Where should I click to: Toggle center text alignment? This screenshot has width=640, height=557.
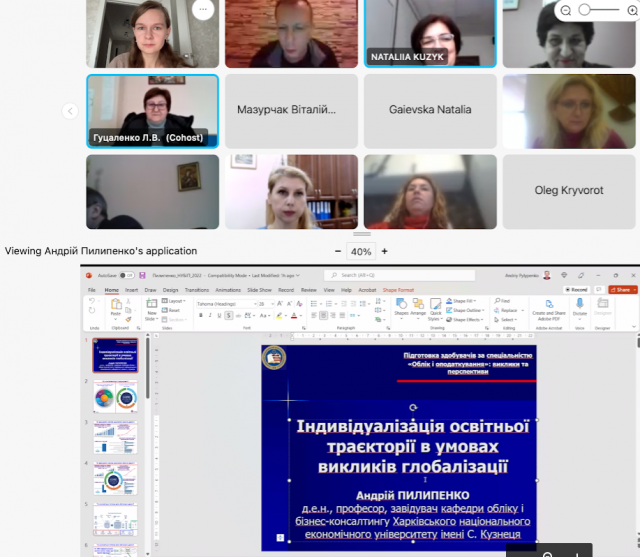coord(324,315)
